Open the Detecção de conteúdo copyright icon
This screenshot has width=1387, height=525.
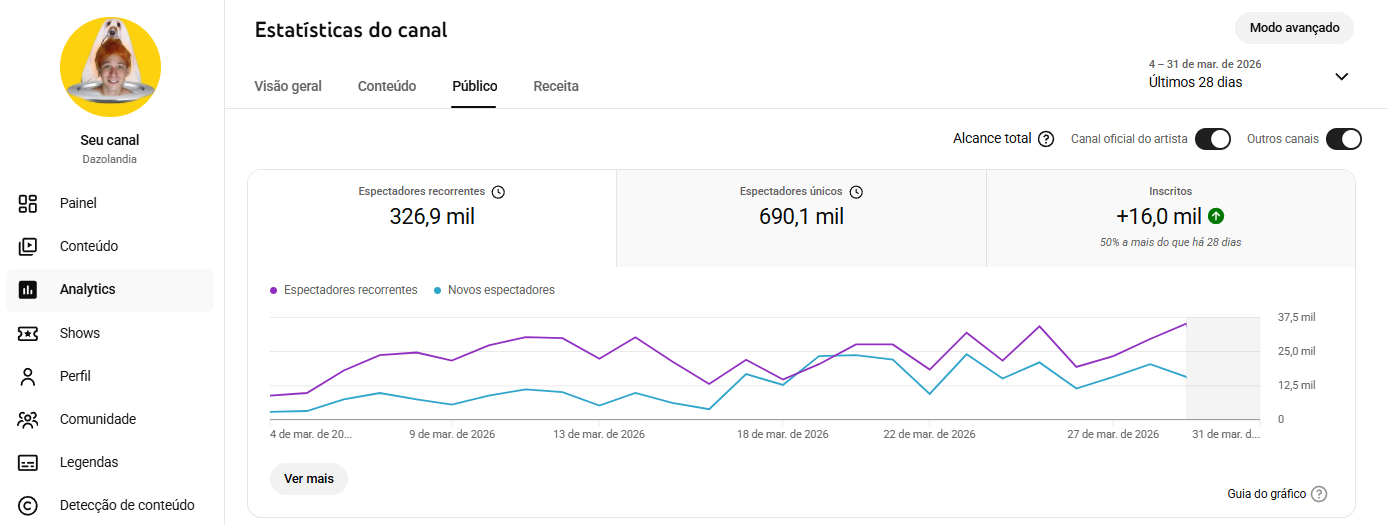tap(28, 506)
